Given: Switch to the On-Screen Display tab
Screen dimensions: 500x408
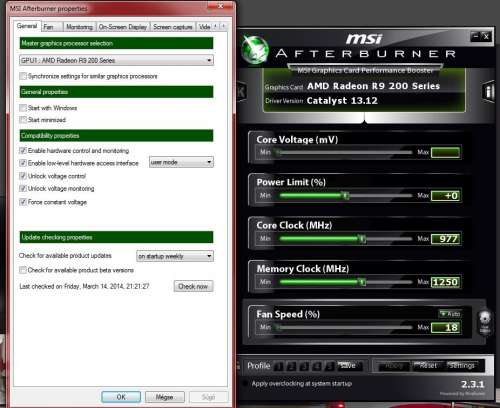Looking at the screenshot, I should 123,27.
